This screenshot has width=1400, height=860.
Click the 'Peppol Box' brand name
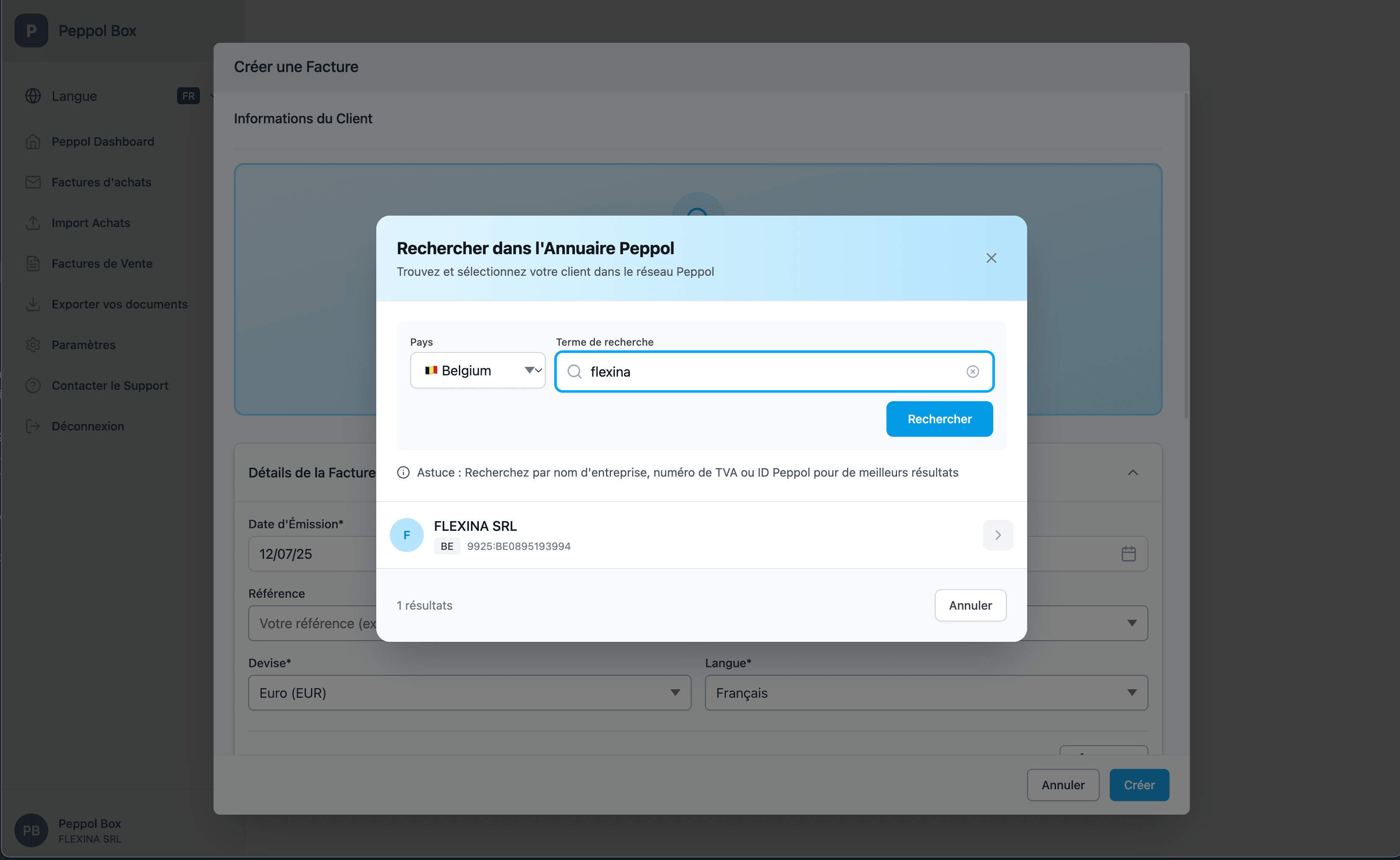(97, 31)
